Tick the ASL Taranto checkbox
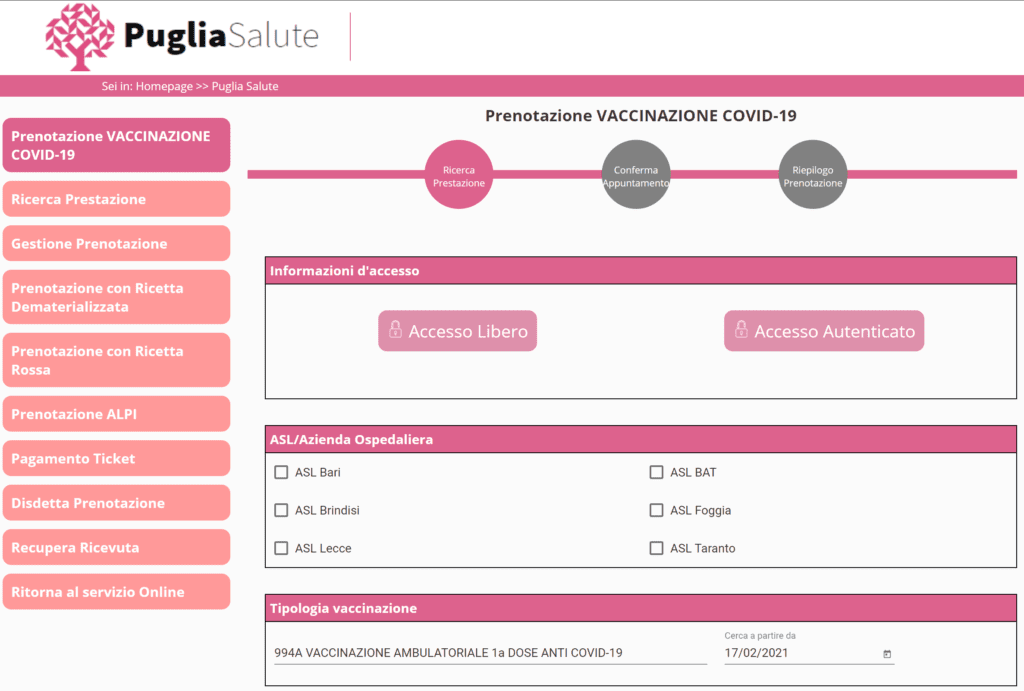 click(656, 548)
